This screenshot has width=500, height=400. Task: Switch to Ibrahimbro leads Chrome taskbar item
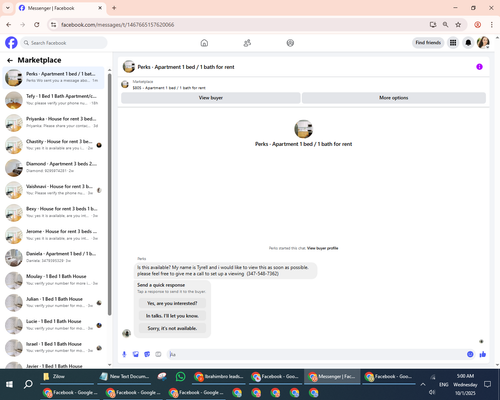coord(219,377)
